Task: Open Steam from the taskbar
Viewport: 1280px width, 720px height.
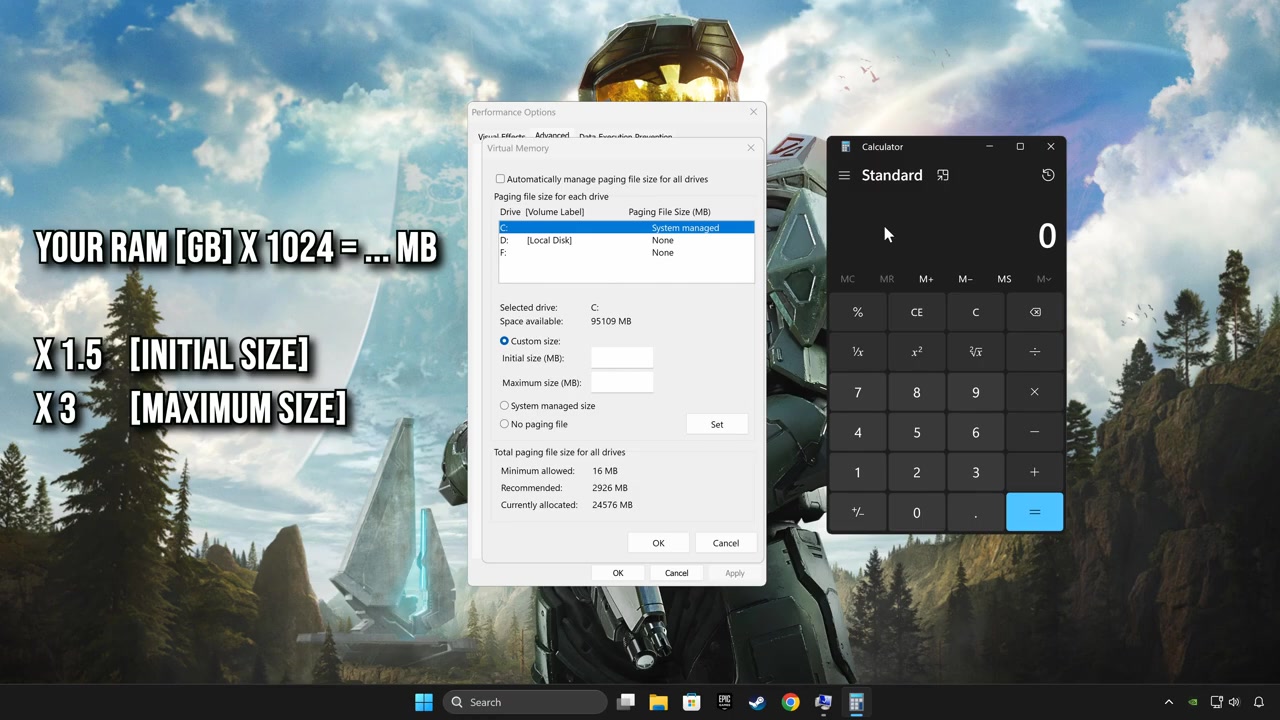Action: pyautogui.click(x=757, y=702)
